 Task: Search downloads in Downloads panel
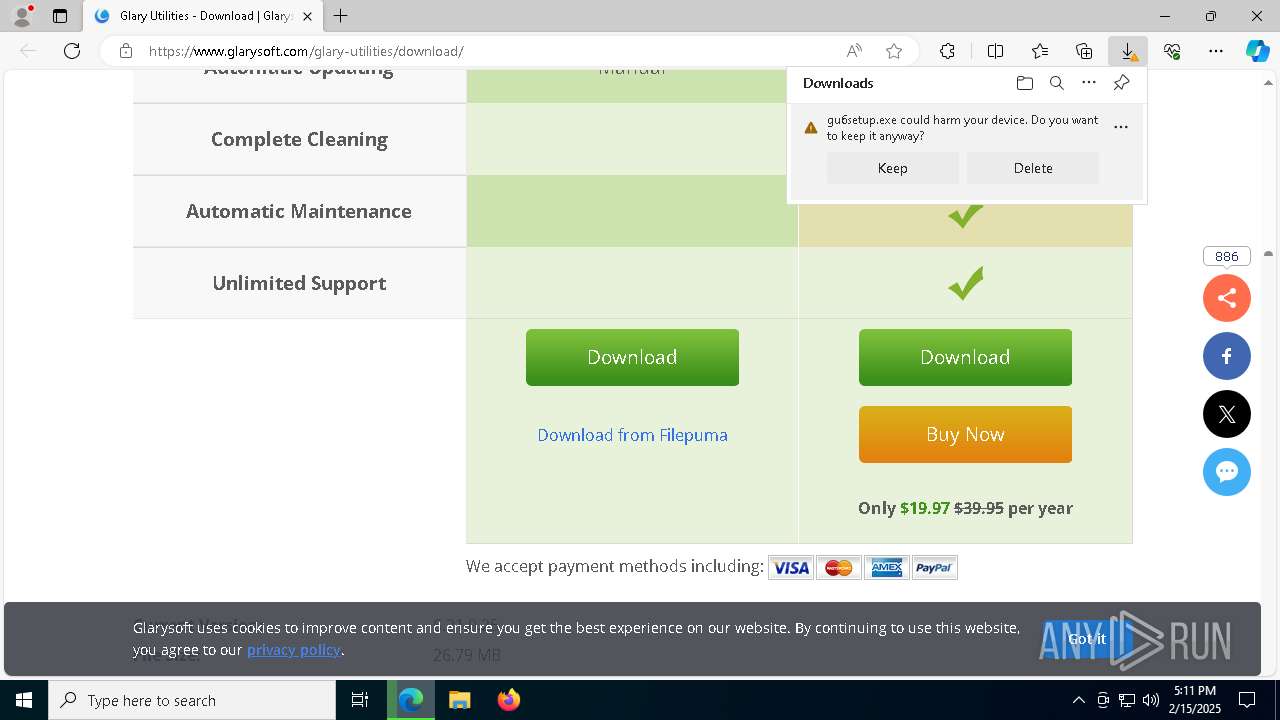coord(1056,83)
